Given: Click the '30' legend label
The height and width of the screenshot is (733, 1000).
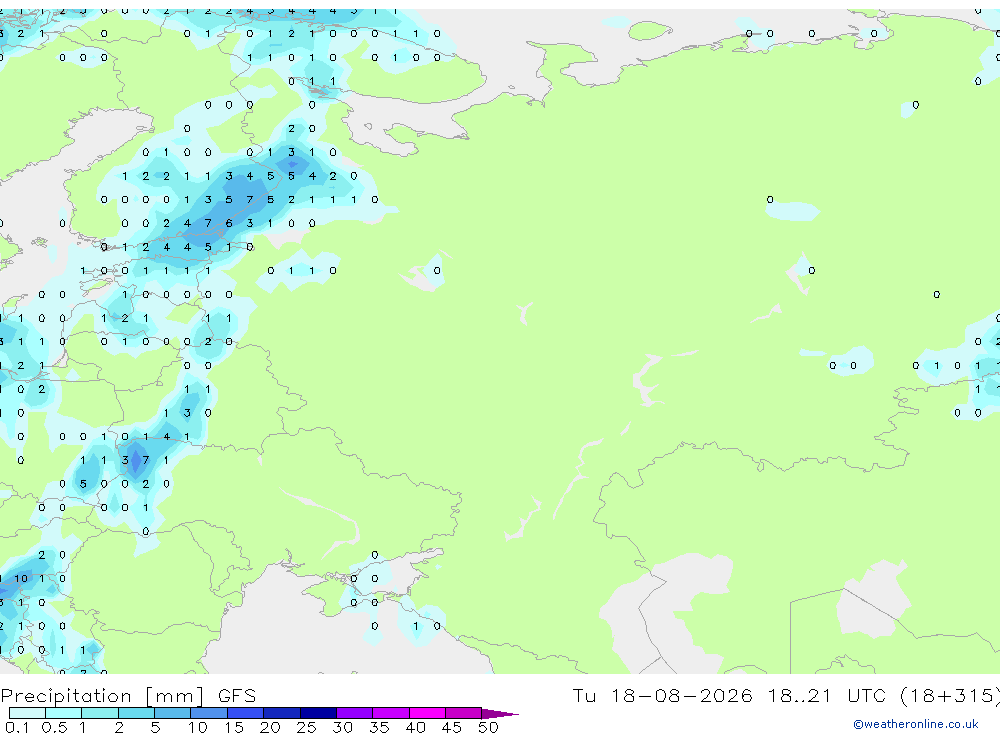Looking at the screenshot, I should [x=342, y=727].
